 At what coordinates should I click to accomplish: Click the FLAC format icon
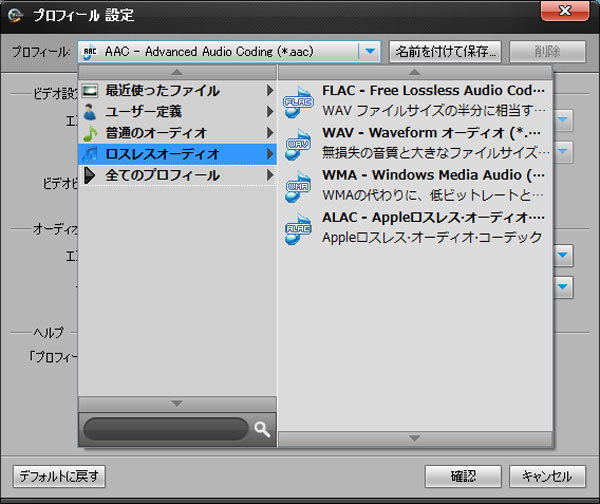click(x=298, y=101)
